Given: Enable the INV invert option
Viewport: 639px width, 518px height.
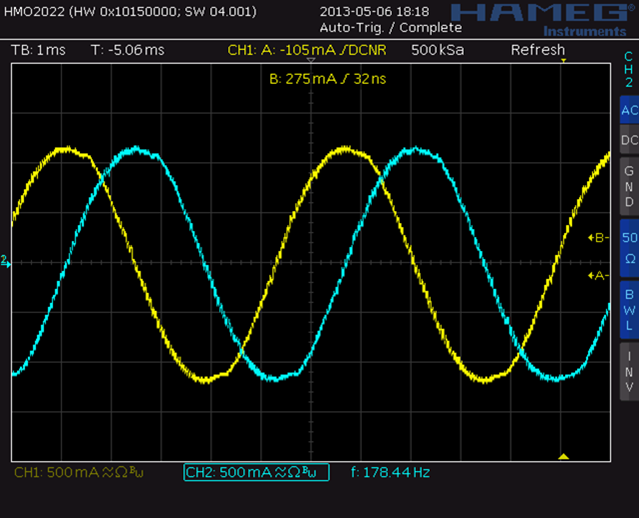Looking at the screenshot, I should 628,371.
